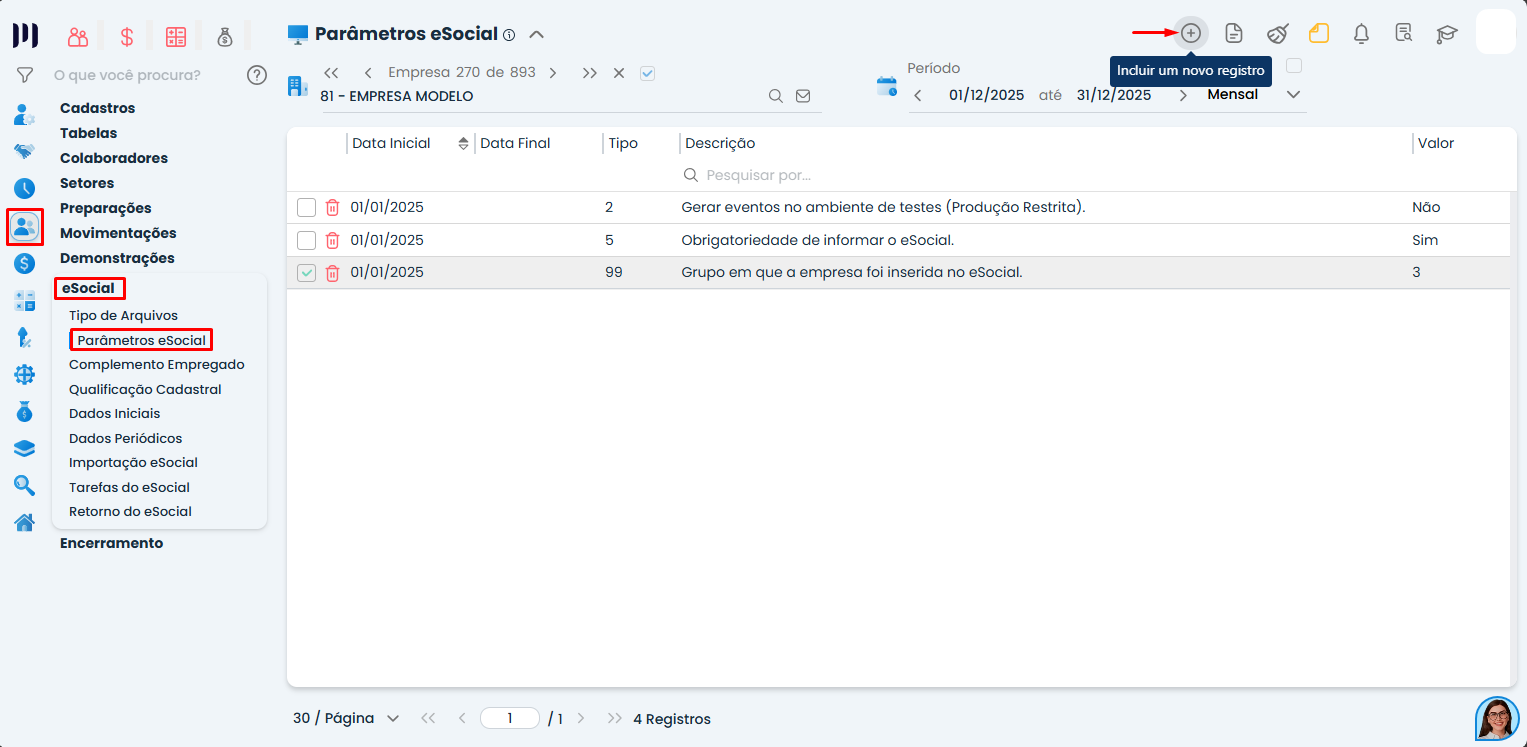Jump to last company with double right arrows
Screen dimensions: 1527x747
tap(590, 73)
